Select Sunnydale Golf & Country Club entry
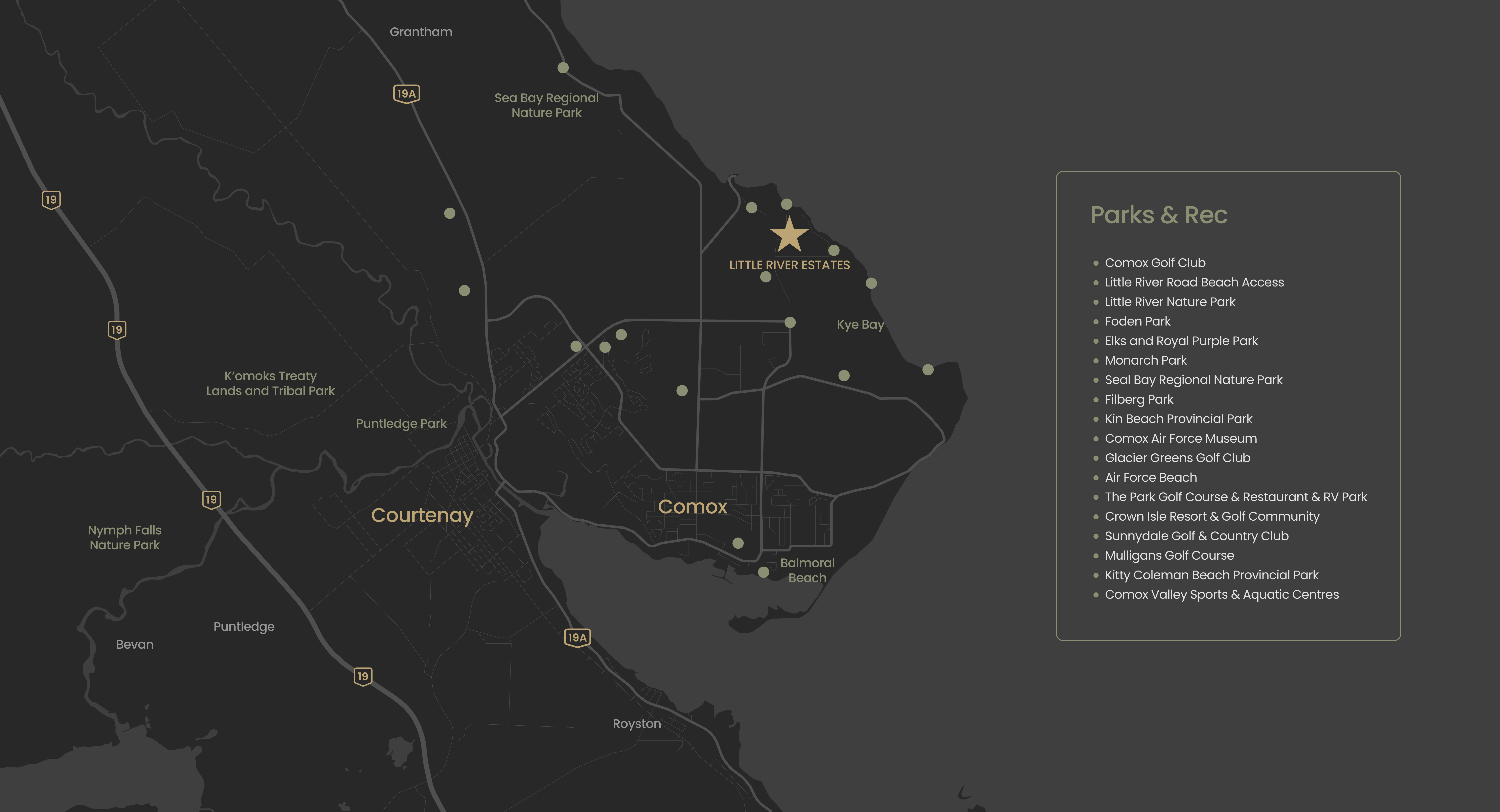Viewport: 1500px width, 812px height. tap(1197, 536)
